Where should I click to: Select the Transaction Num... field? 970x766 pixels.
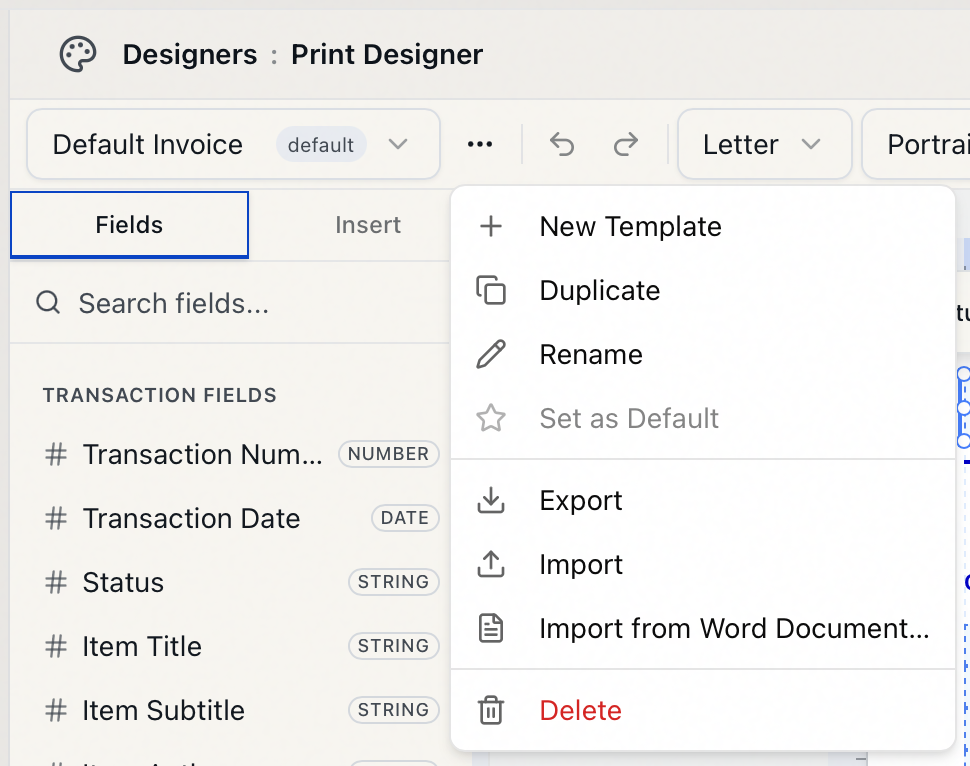[241, 454]
